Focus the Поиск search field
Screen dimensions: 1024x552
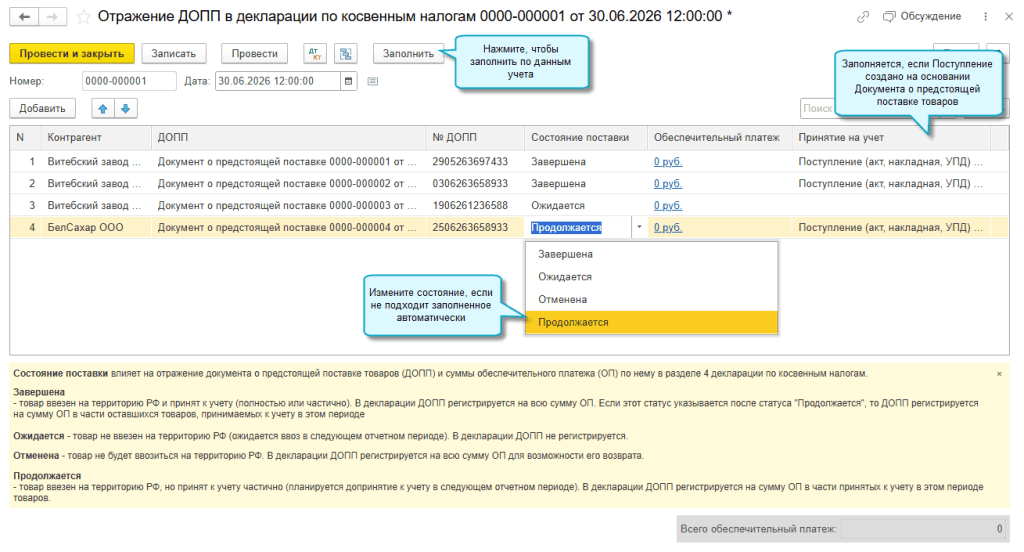point(818,108)
